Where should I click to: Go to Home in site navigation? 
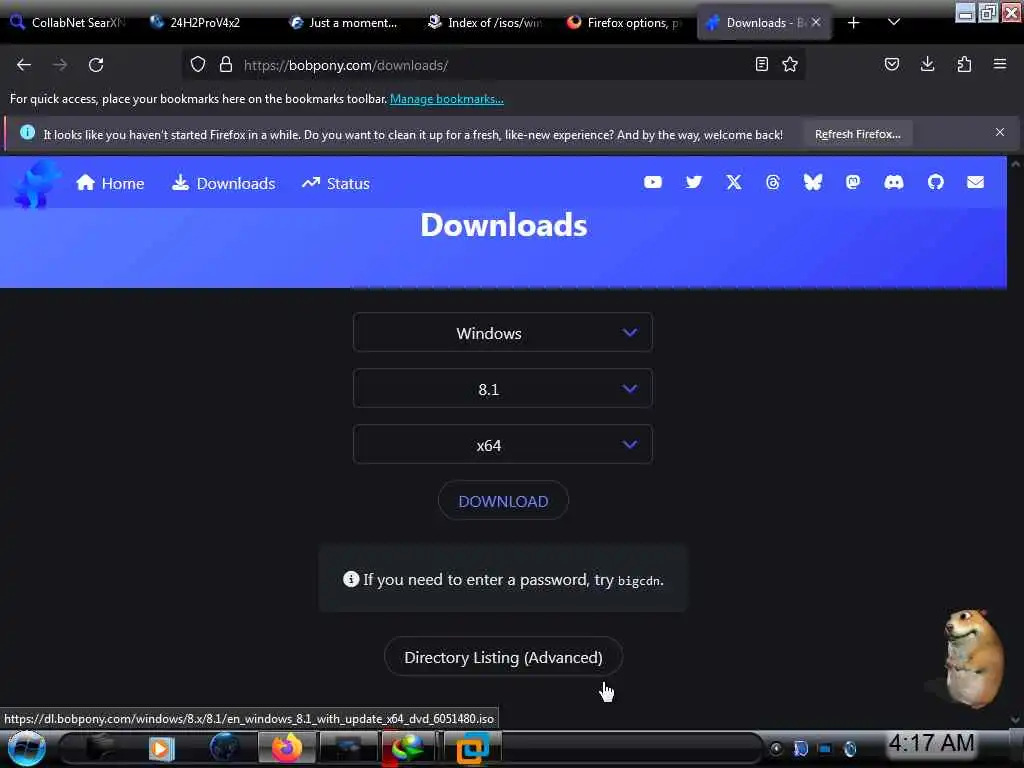coord(110,184)
